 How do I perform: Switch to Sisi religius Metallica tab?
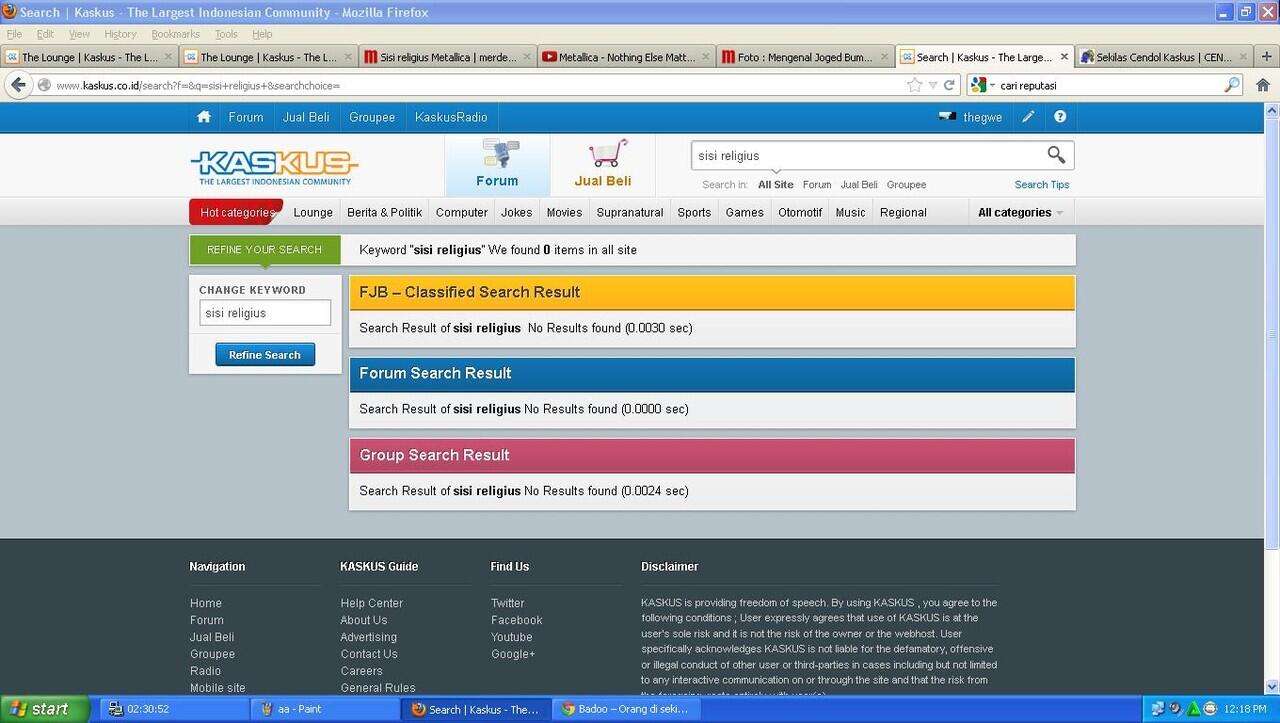(447, 57)
